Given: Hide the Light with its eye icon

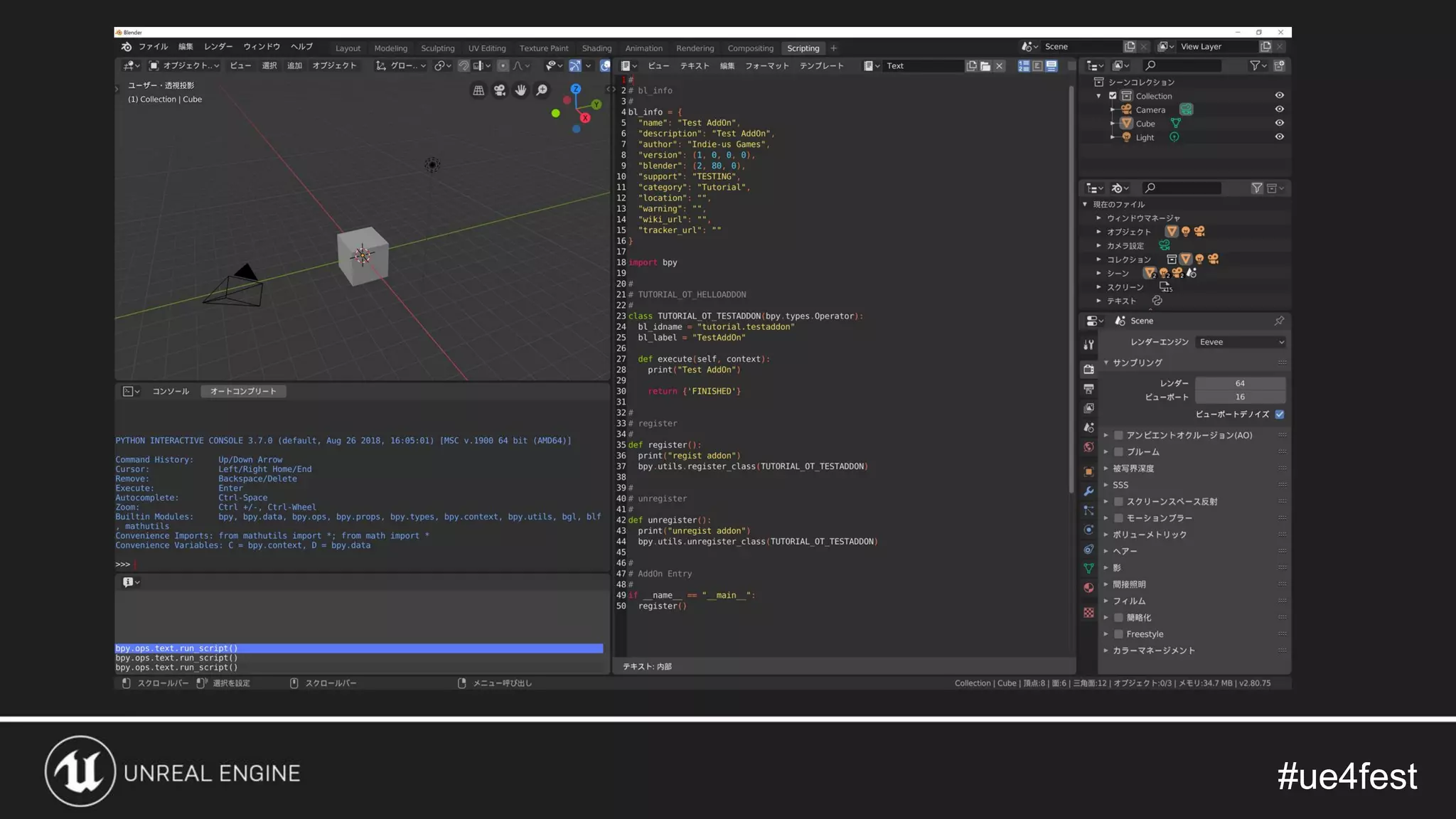Looking at the screenshot, I should coord(1280,137).
